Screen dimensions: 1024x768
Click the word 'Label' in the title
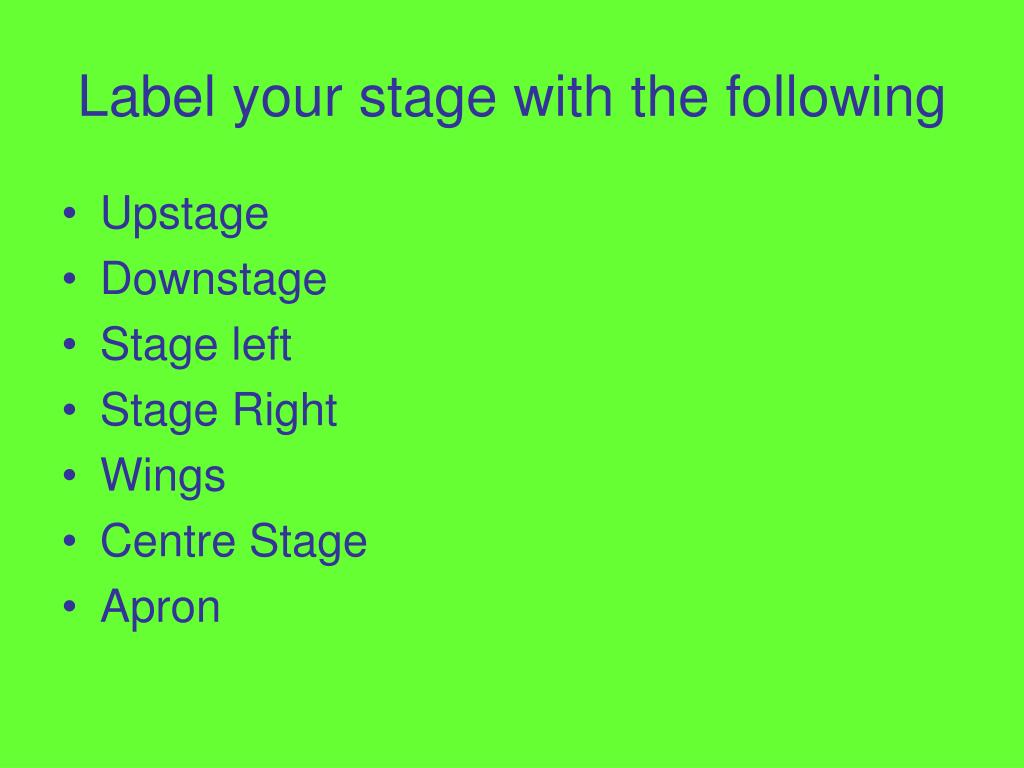[146, 97]
